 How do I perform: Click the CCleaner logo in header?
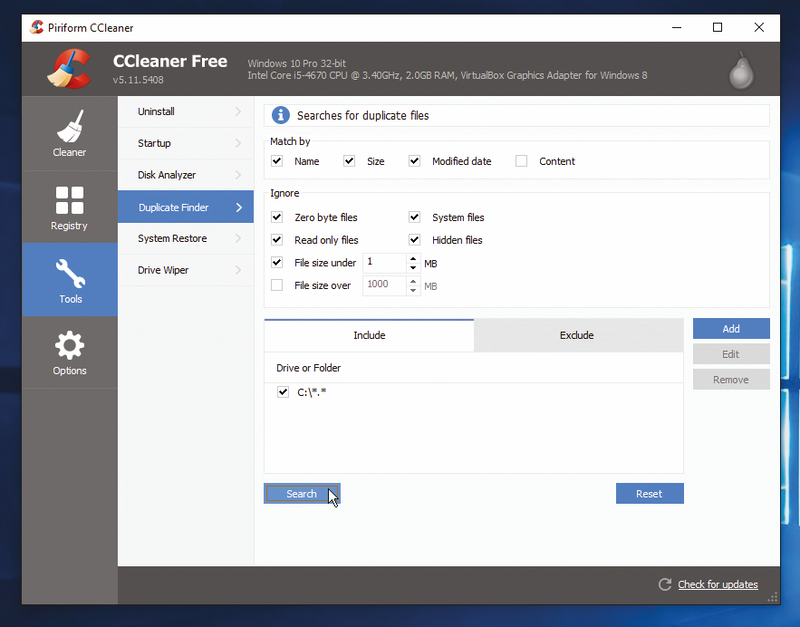(69, 69)
